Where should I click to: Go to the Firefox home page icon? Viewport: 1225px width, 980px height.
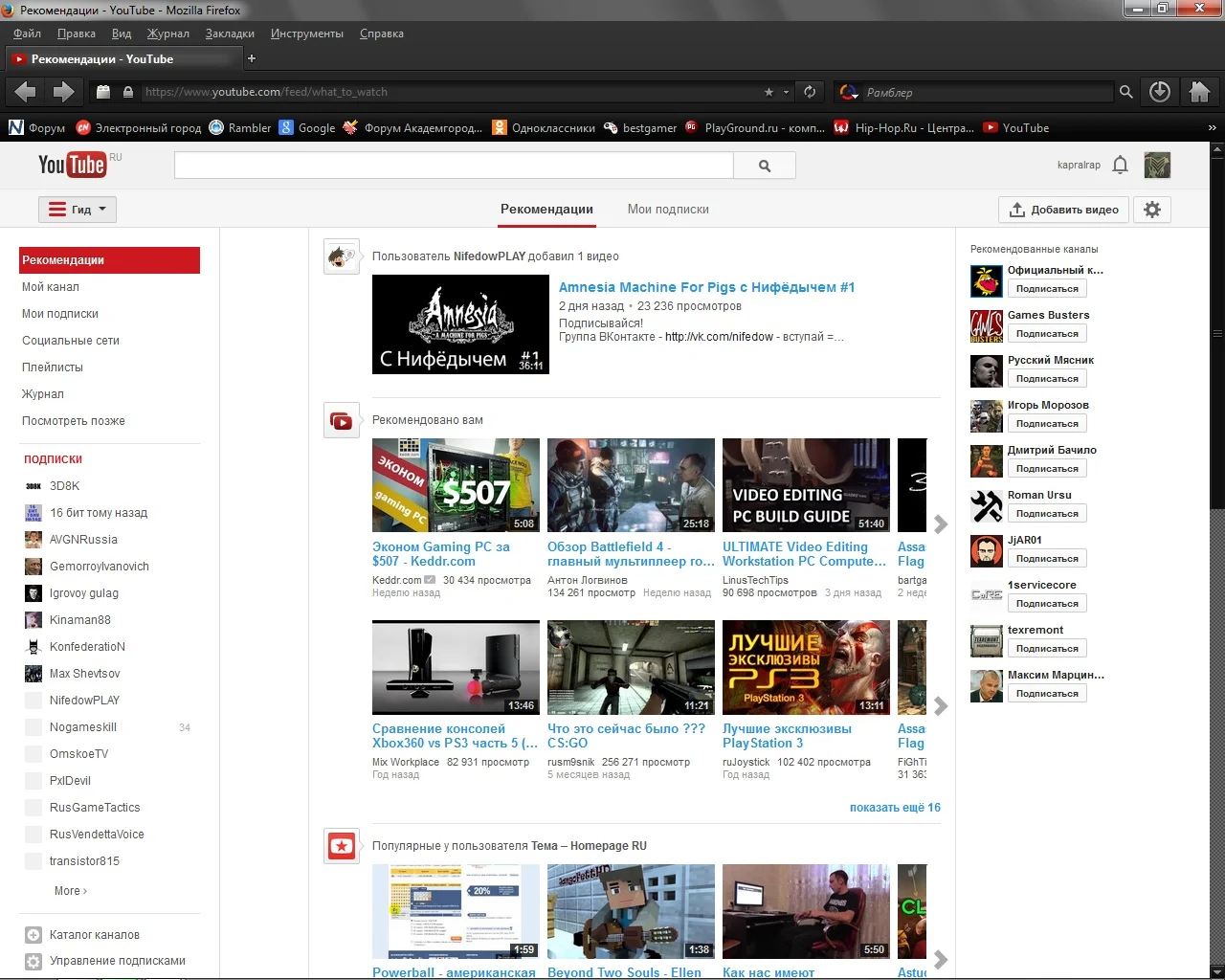[x=1199, y=92]
